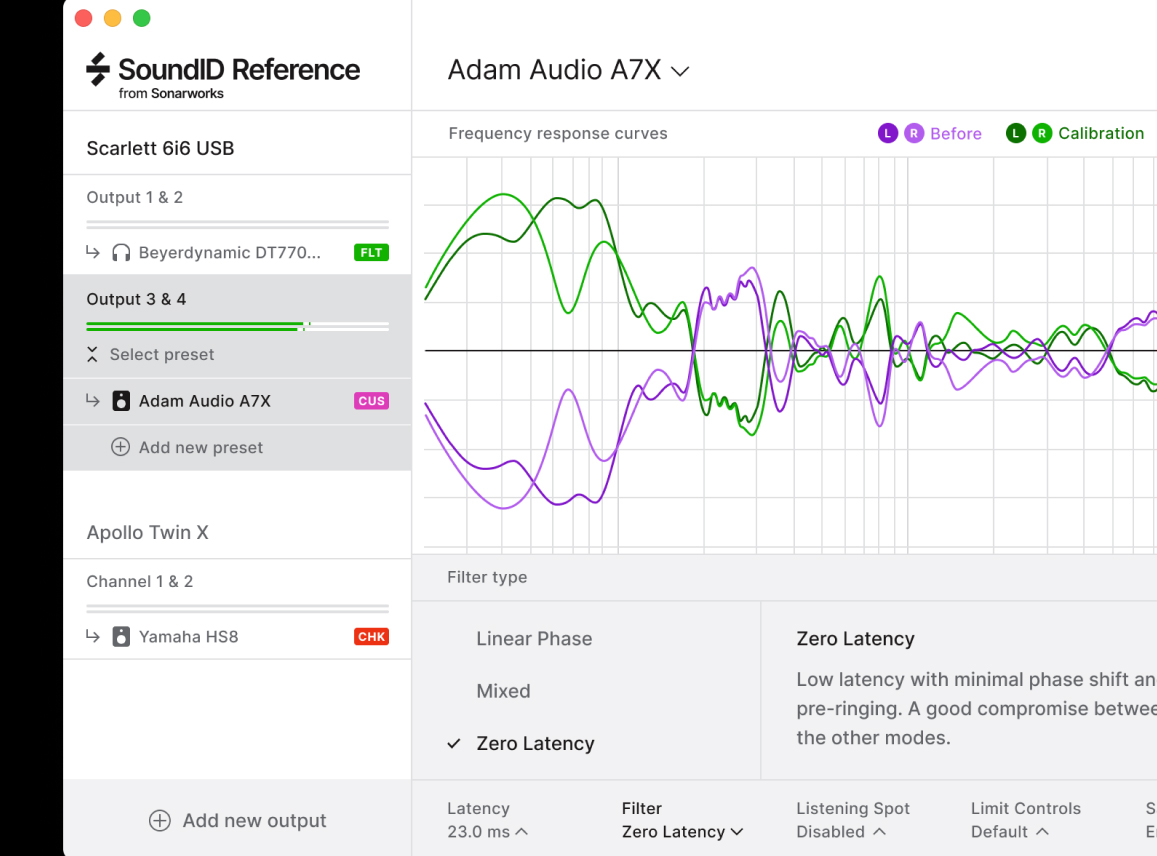Click the headphones icon beside Beyerdynamic DT770
This screenshot has width=1157, height=856.
[121, 253]
